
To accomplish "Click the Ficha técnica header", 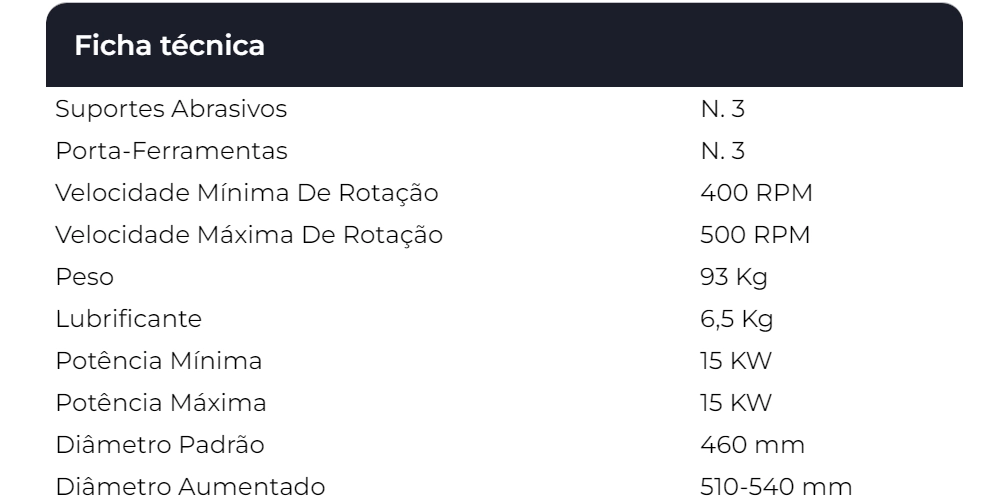I will 170,47.
